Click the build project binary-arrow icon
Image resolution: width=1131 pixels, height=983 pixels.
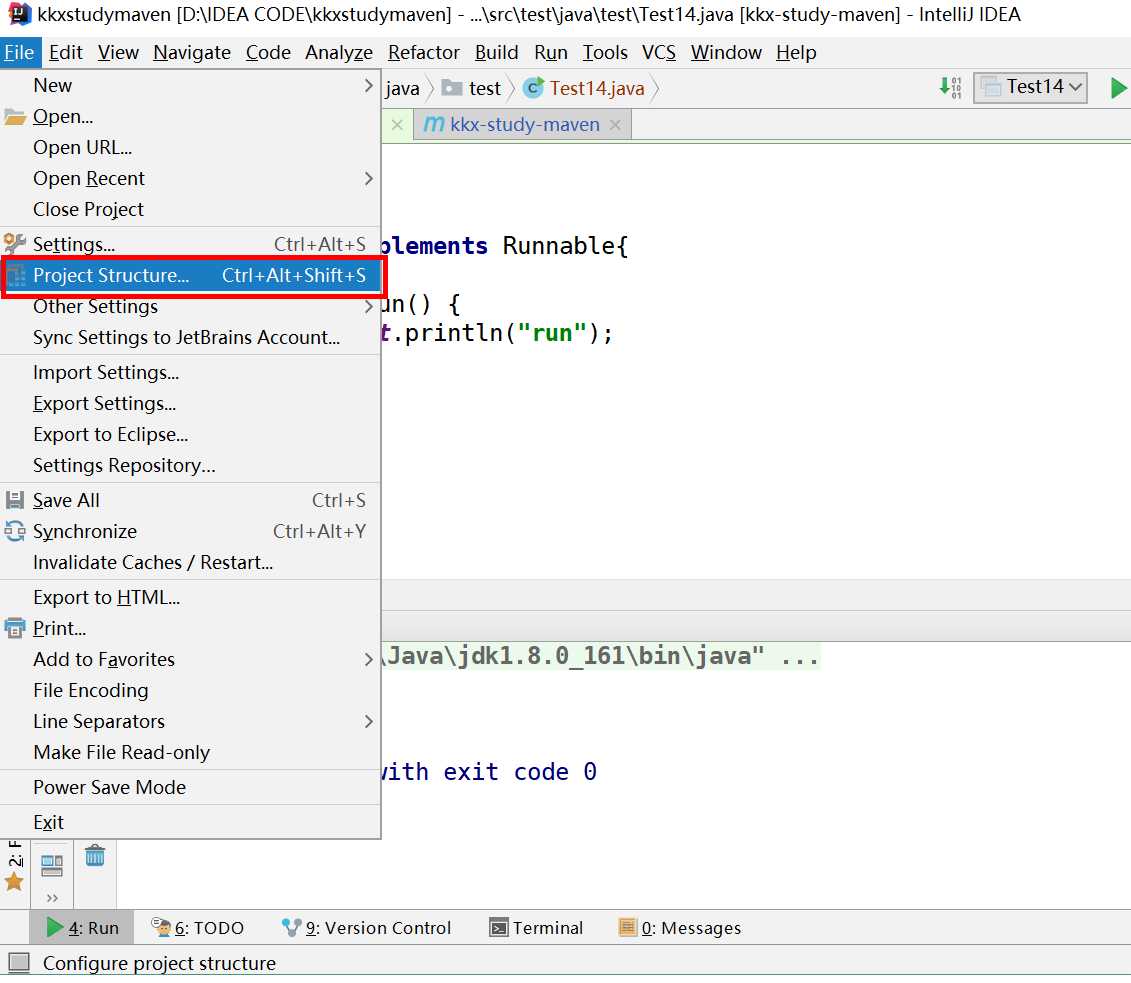pos(950,87)
